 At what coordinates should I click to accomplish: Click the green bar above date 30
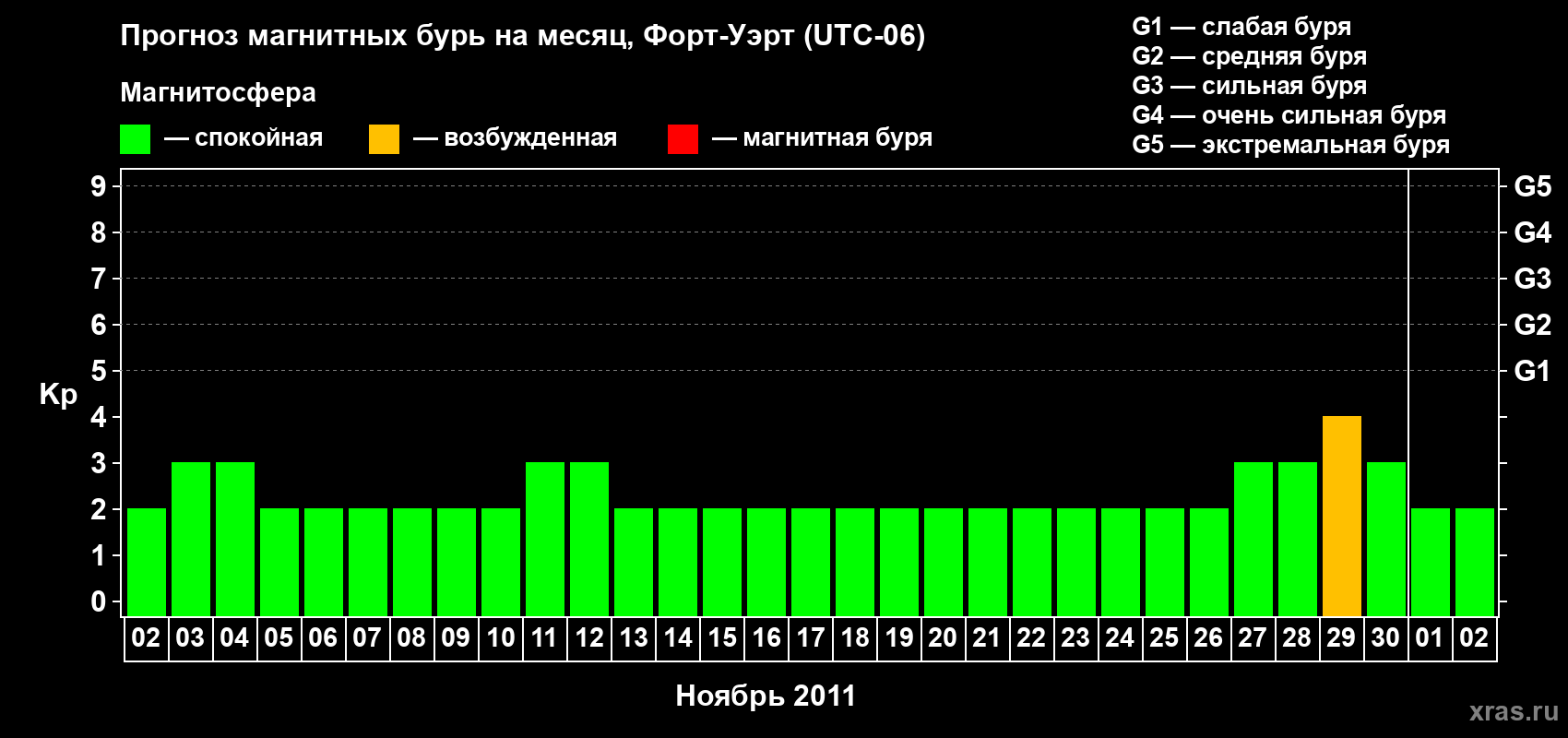(1386, 540)
